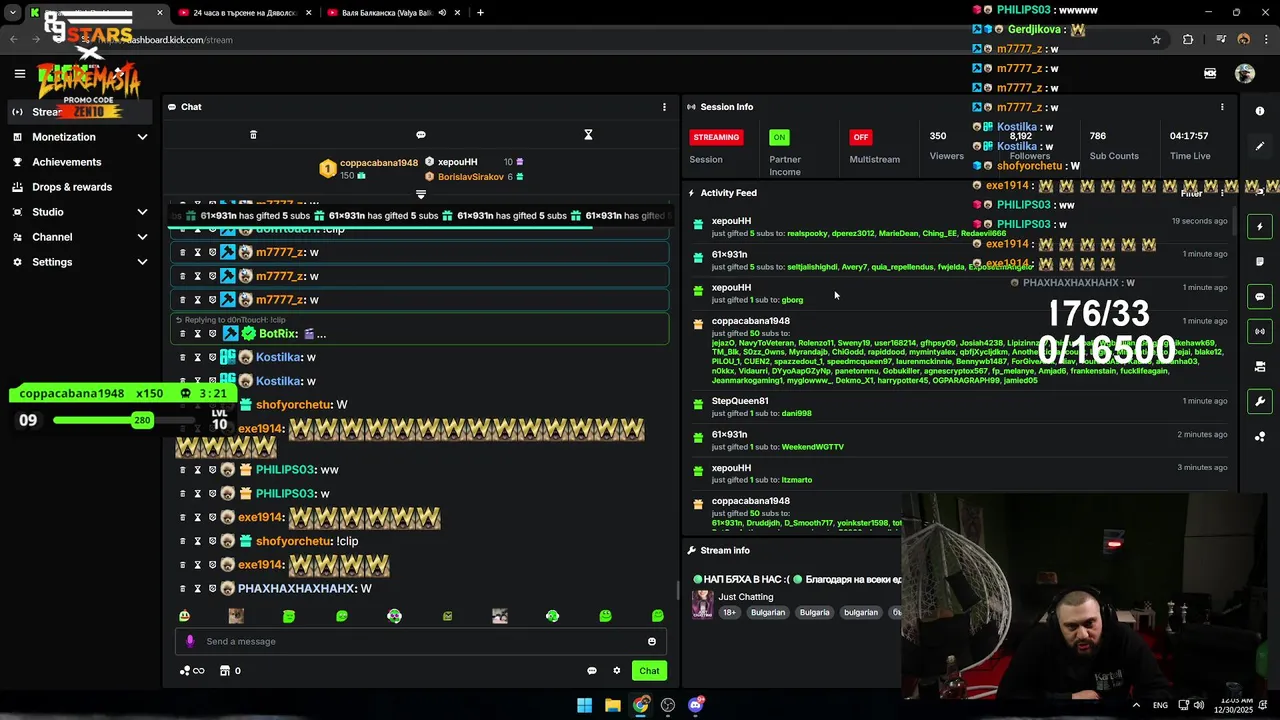The height and width of the screenshot is (720, 1280).
Task: Toggle the chat bubble widget icon in right sidebar
Action: [x=1260, y=296]
